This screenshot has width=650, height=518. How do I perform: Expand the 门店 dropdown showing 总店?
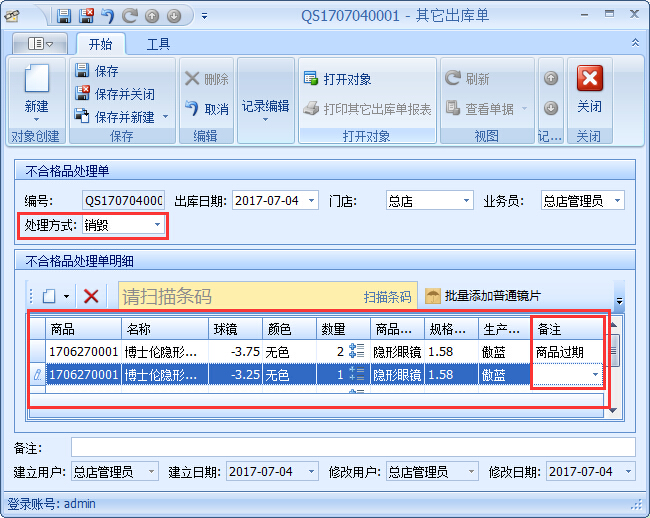coord(465,201)
